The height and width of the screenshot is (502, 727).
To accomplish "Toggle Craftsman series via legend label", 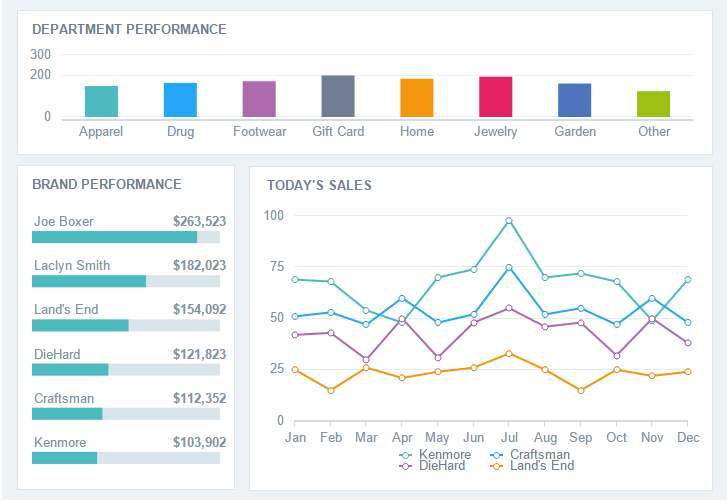I will pos(540,455).
